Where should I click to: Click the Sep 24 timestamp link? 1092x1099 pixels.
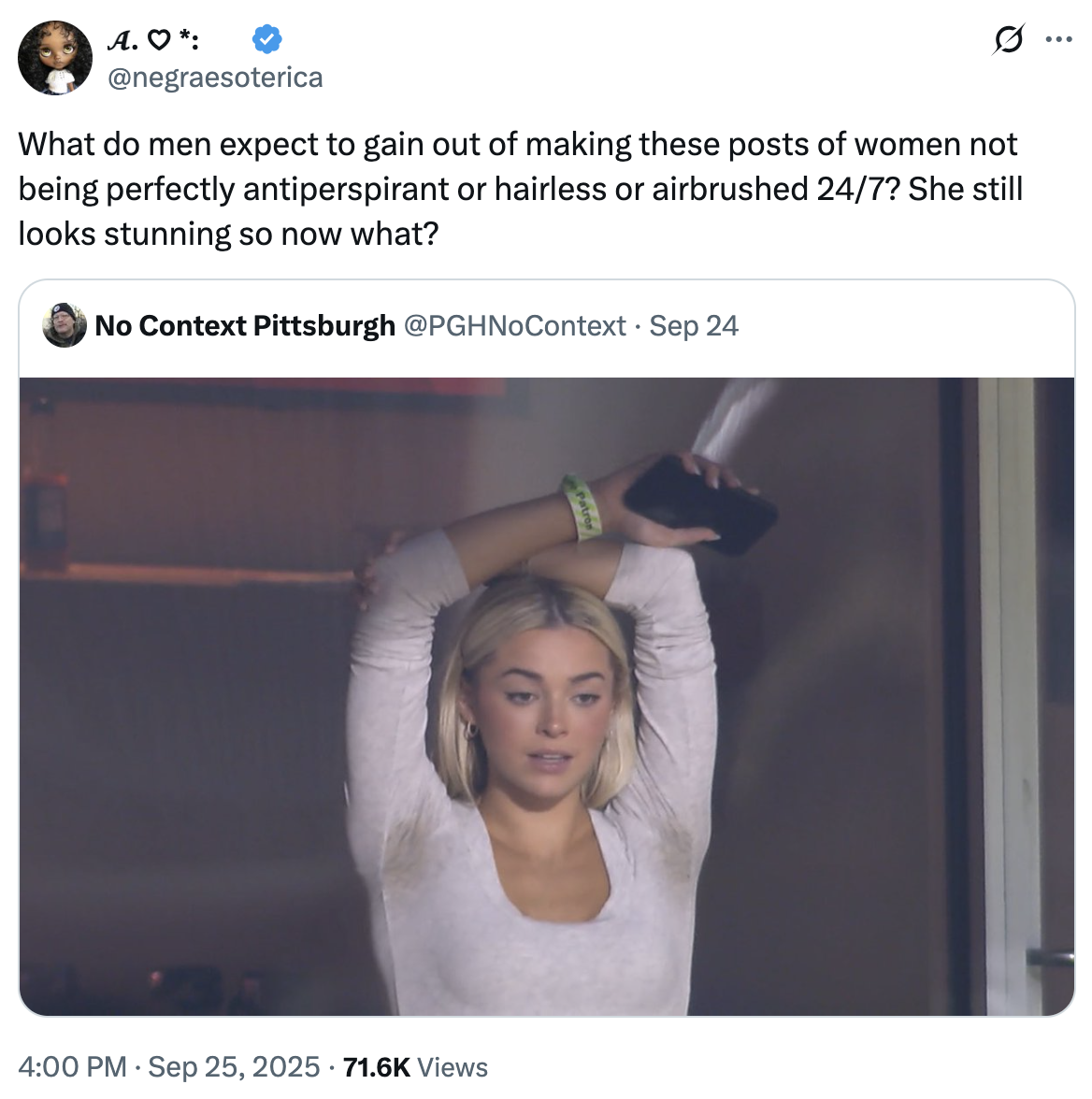(x=695, y=326)
